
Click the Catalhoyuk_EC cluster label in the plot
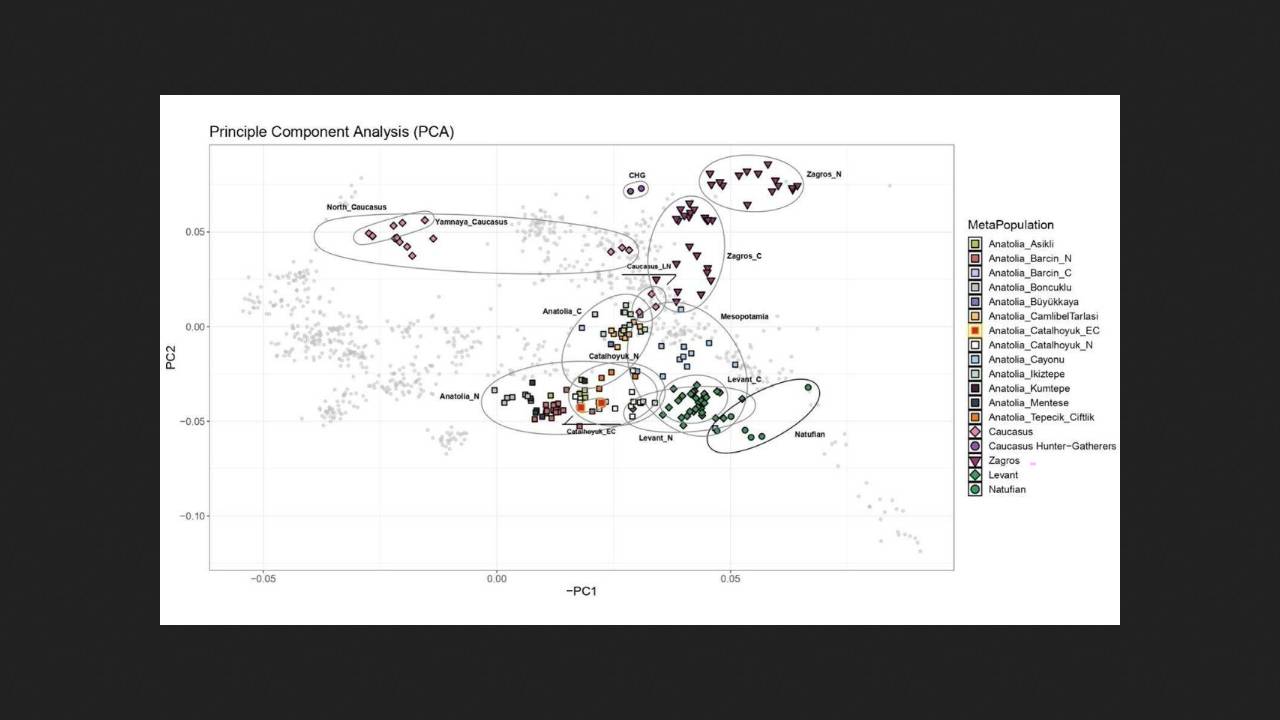tap(591, 431)
